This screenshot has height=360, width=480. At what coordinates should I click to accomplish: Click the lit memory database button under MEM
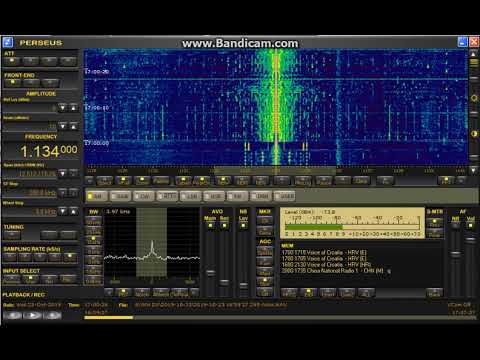(309, 293)
